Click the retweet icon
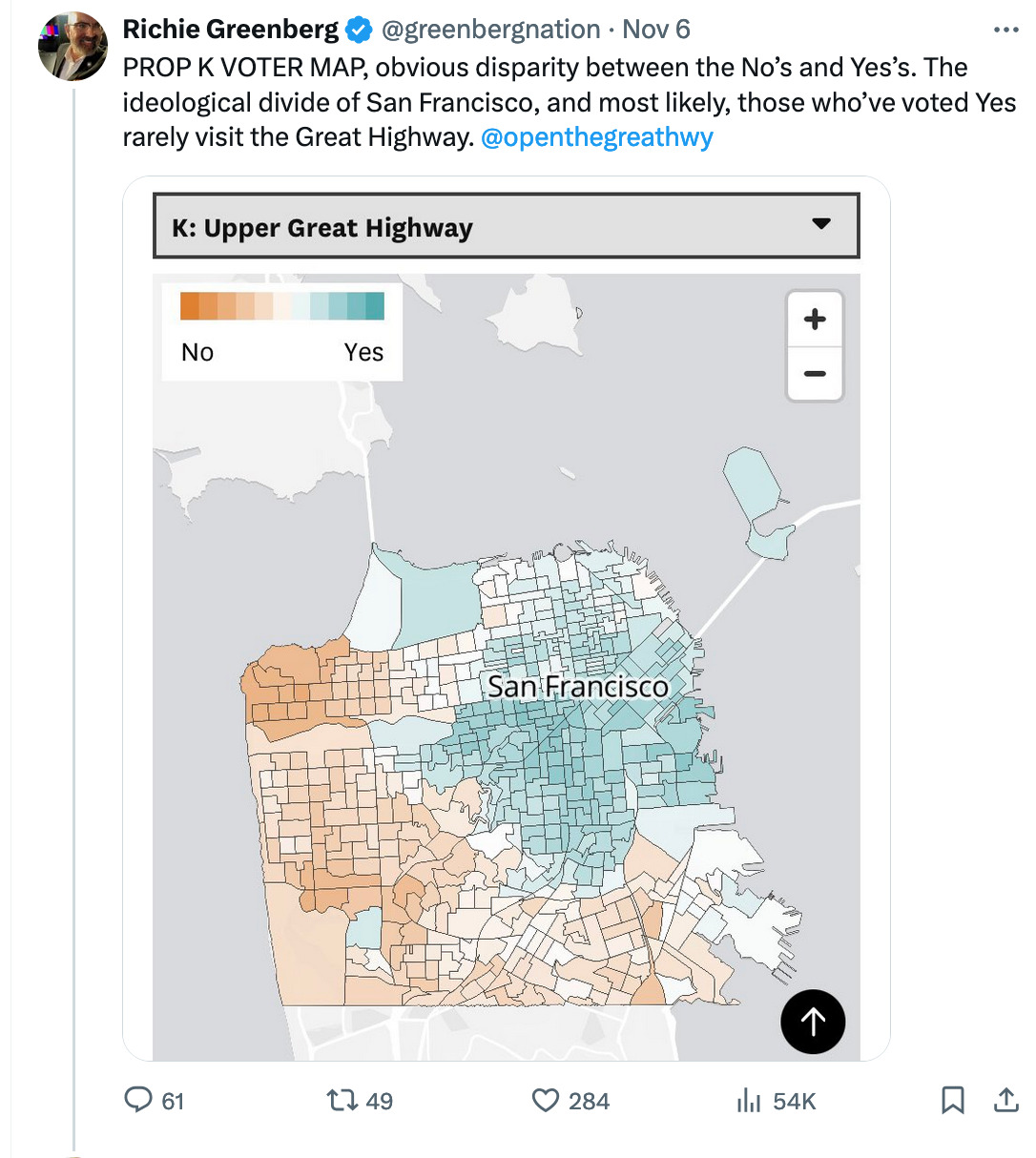The height and width of the screenshot is (1158, 1036). pos(341,1101)
